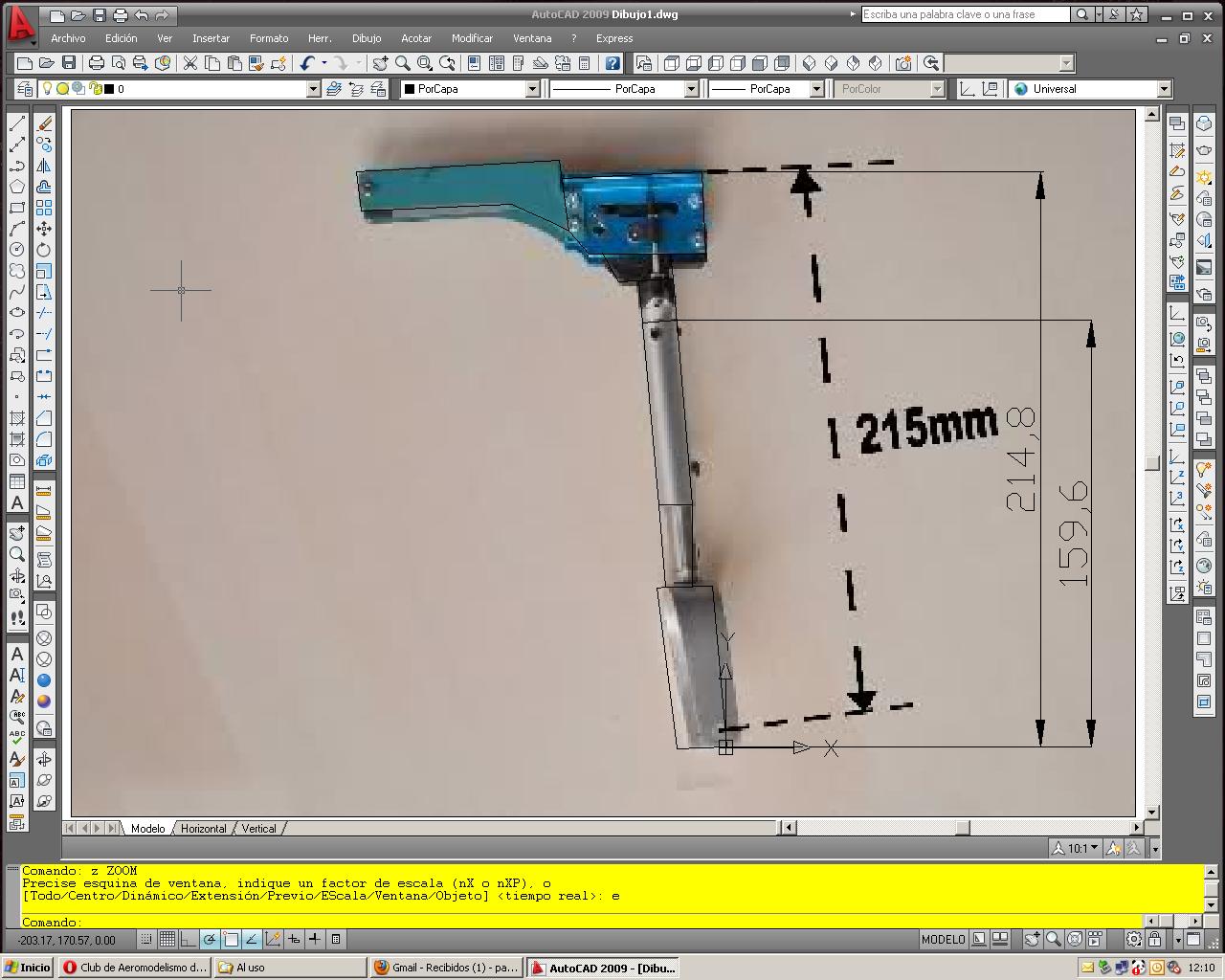Select the Line drawing tool
Screen dimensions: 1225x980
(17, 124)
